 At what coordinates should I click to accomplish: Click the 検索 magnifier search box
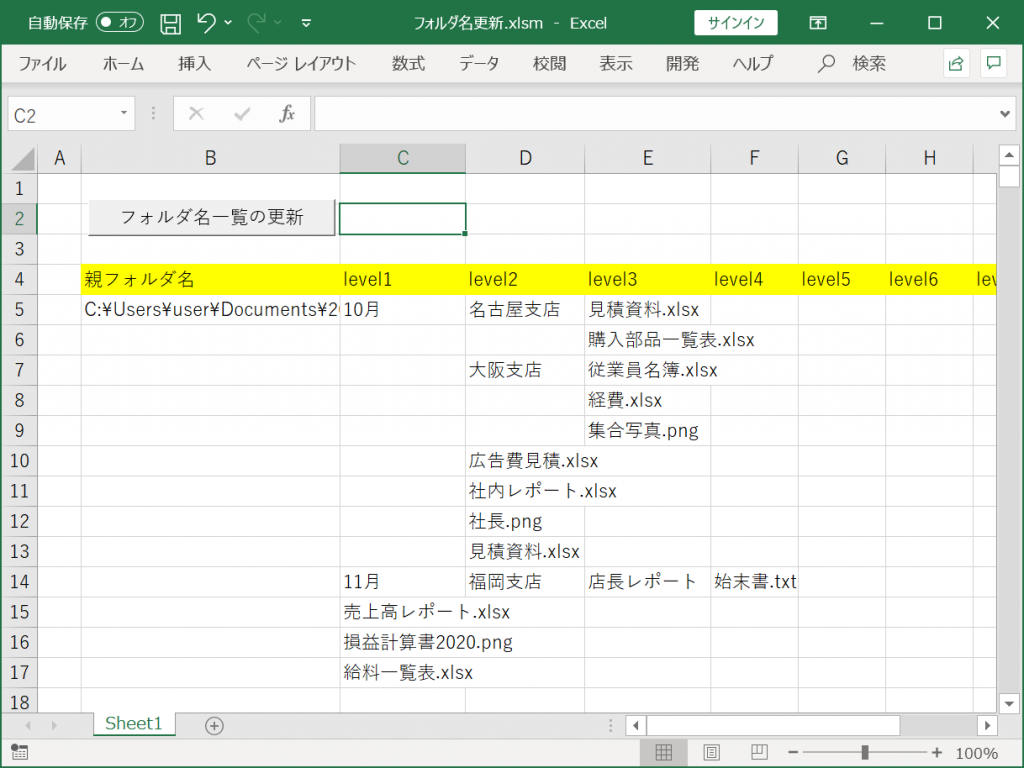tap(852, 63)
